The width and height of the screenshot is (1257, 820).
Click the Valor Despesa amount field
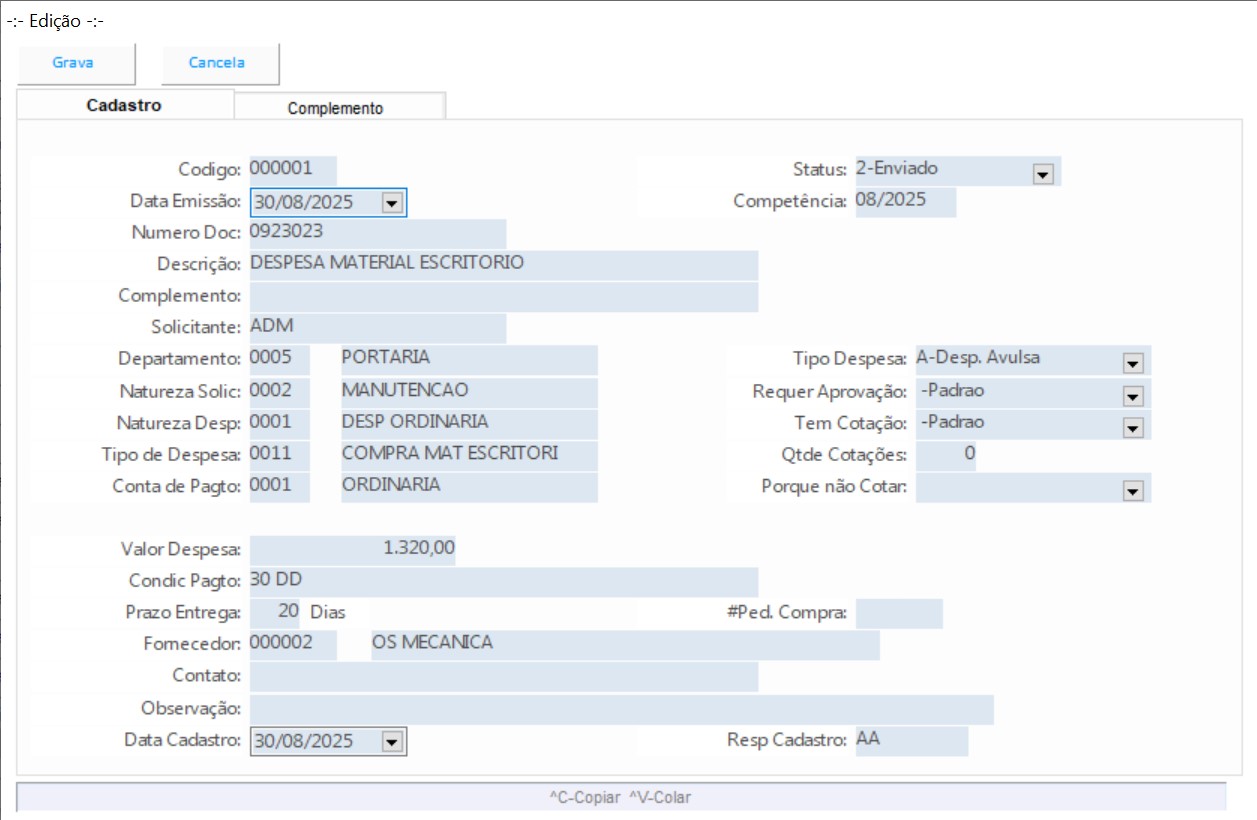(x=352, y=549)
